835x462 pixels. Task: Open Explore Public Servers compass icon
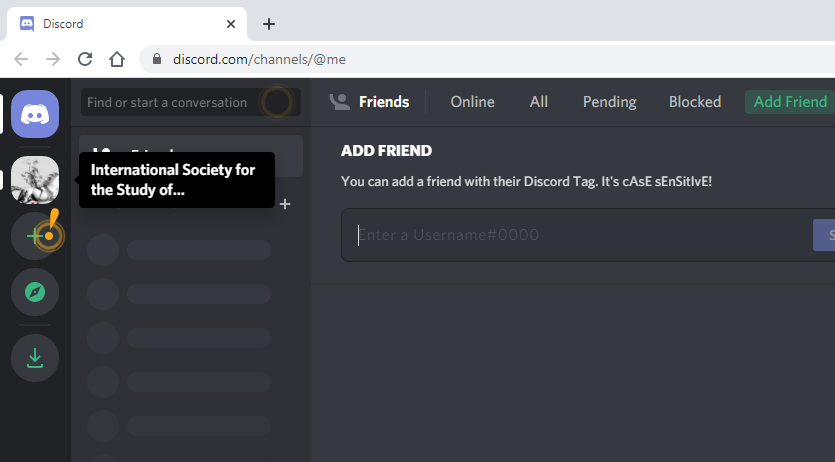click(x=35, y=292)
